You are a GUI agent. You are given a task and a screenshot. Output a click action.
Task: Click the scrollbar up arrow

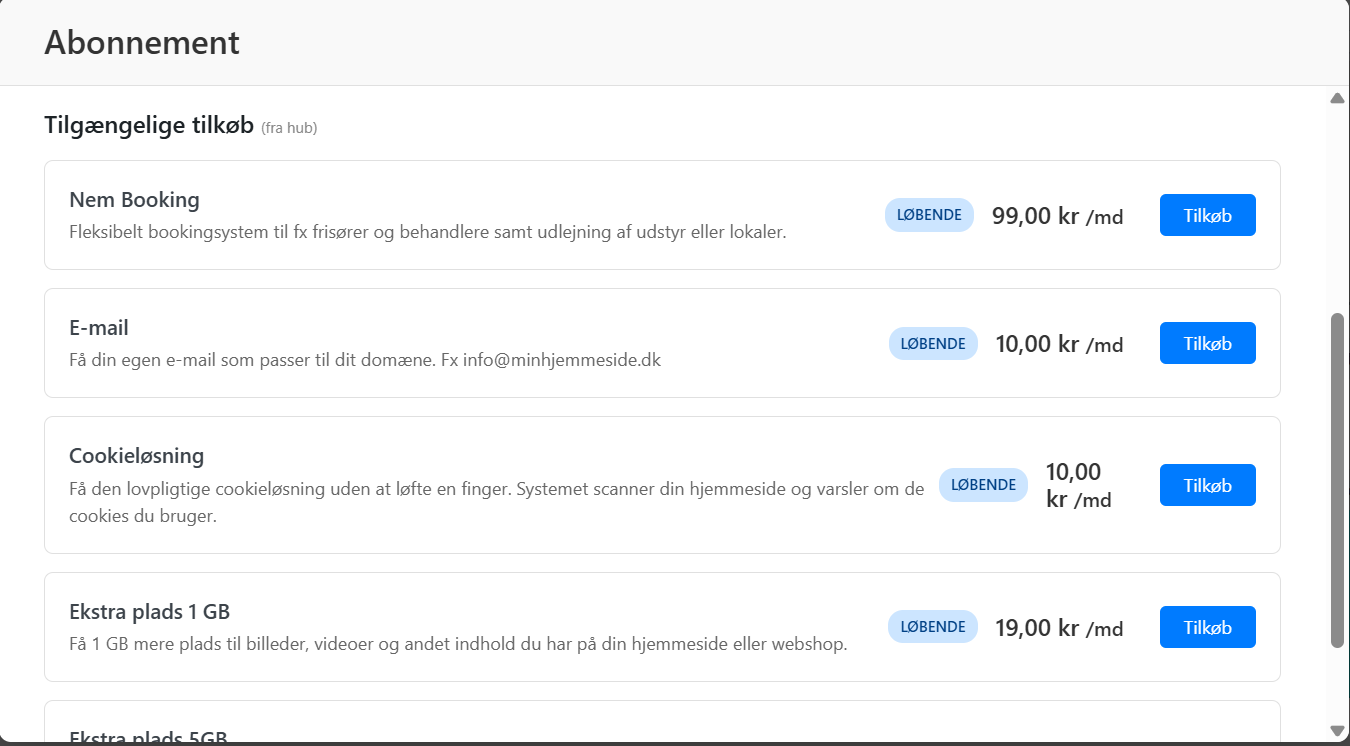1337,98
